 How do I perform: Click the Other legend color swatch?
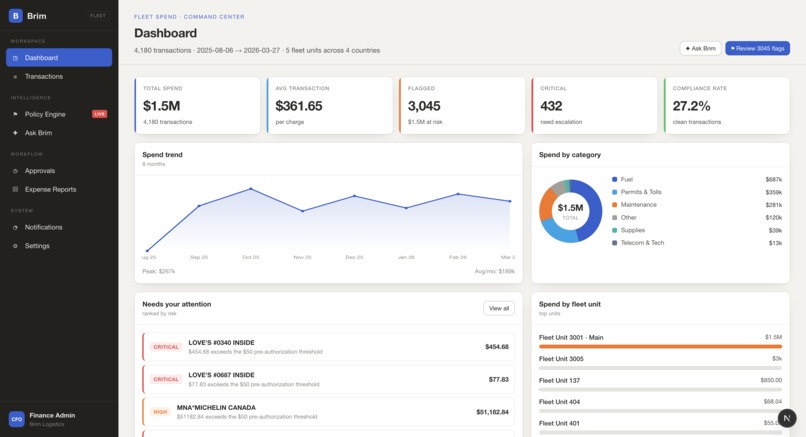tap(614, 217)
